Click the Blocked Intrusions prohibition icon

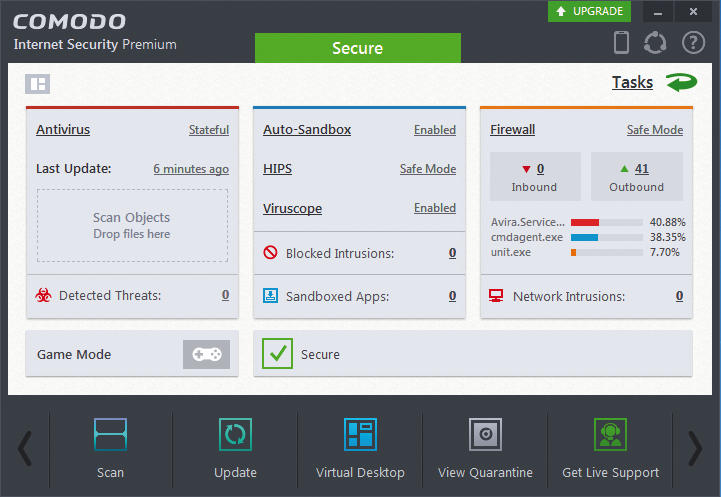point(270,252)
